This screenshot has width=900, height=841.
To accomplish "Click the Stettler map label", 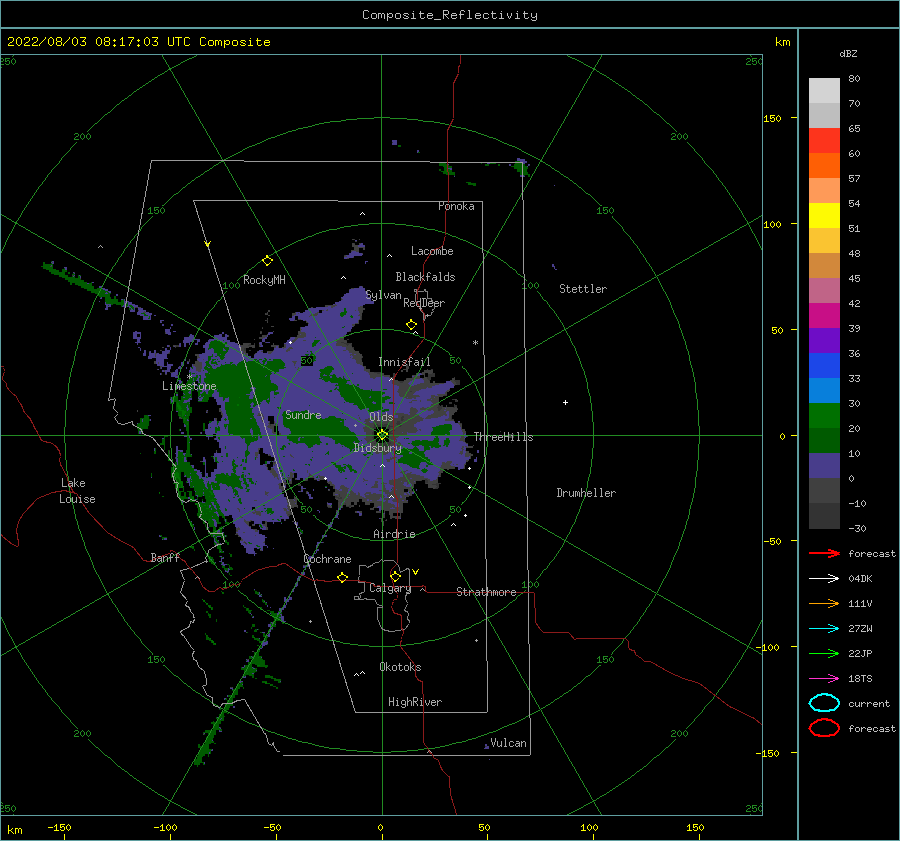I will [x=583, y=289].
